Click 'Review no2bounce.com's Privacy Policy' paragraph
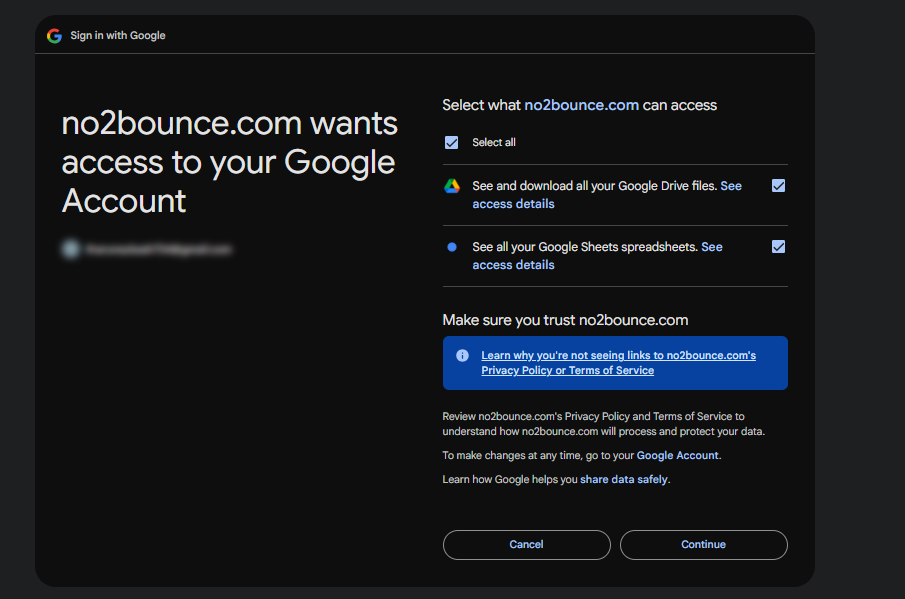 pyautogui.click(x=604, y=424)
